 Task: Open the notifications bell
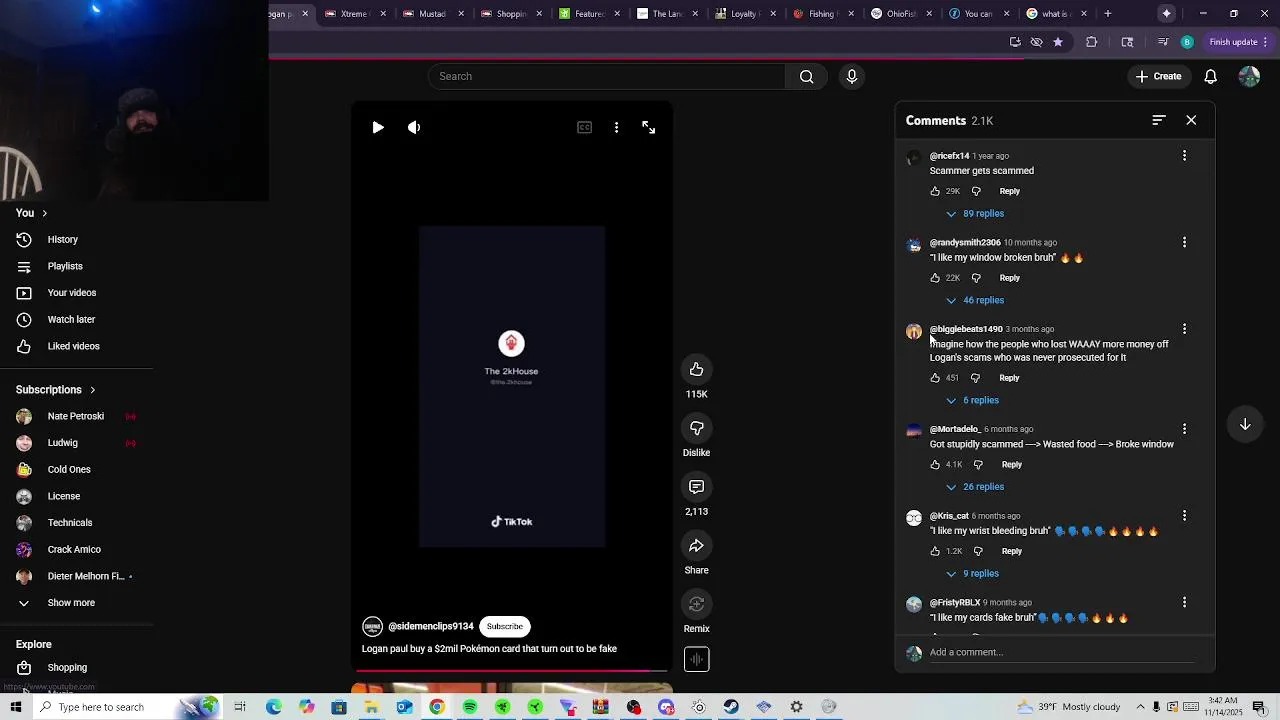tap(1211, 76)
